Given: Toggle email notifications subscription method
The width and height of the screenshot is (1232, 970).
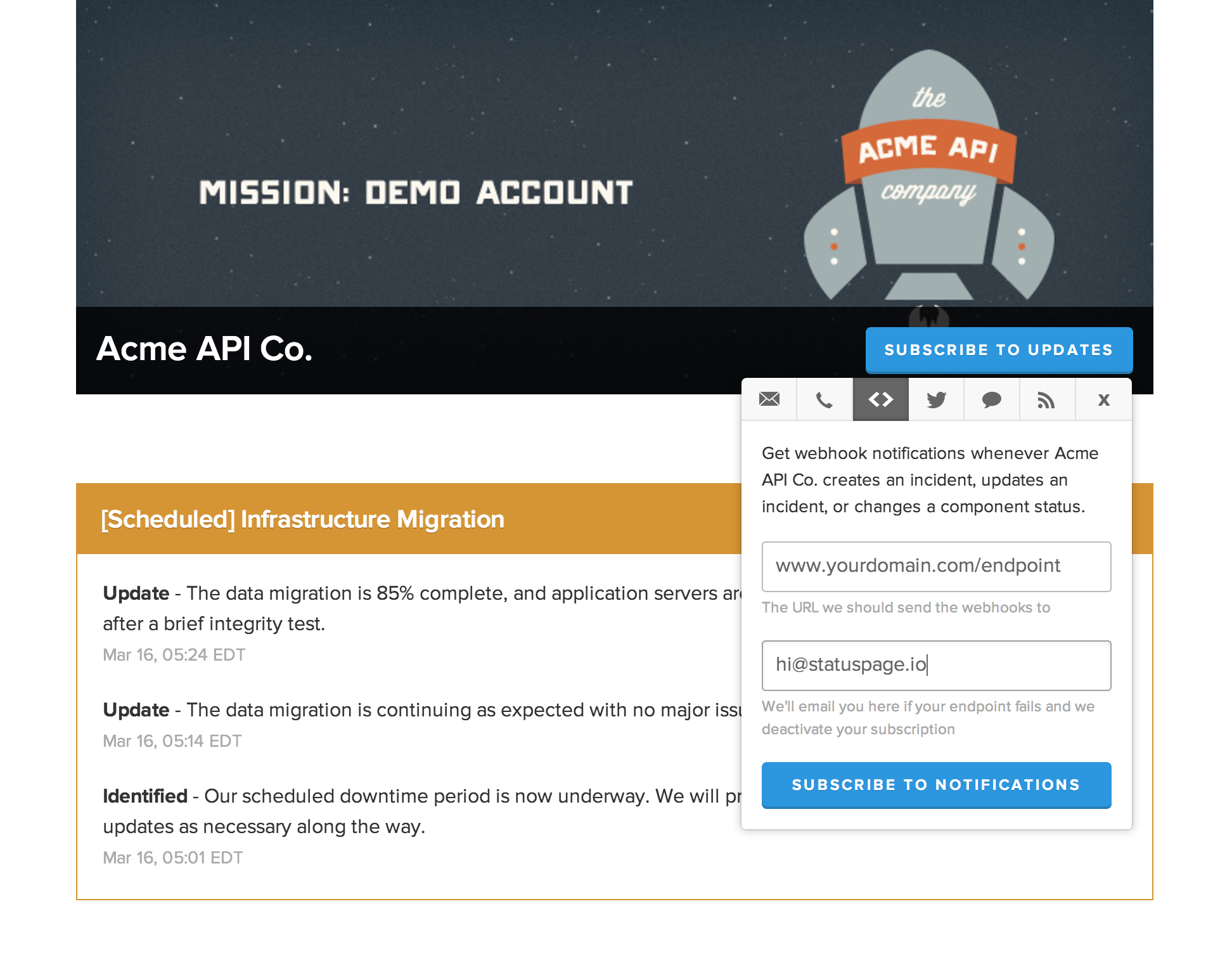Looking at the screenshot, I should coord(769,398).
